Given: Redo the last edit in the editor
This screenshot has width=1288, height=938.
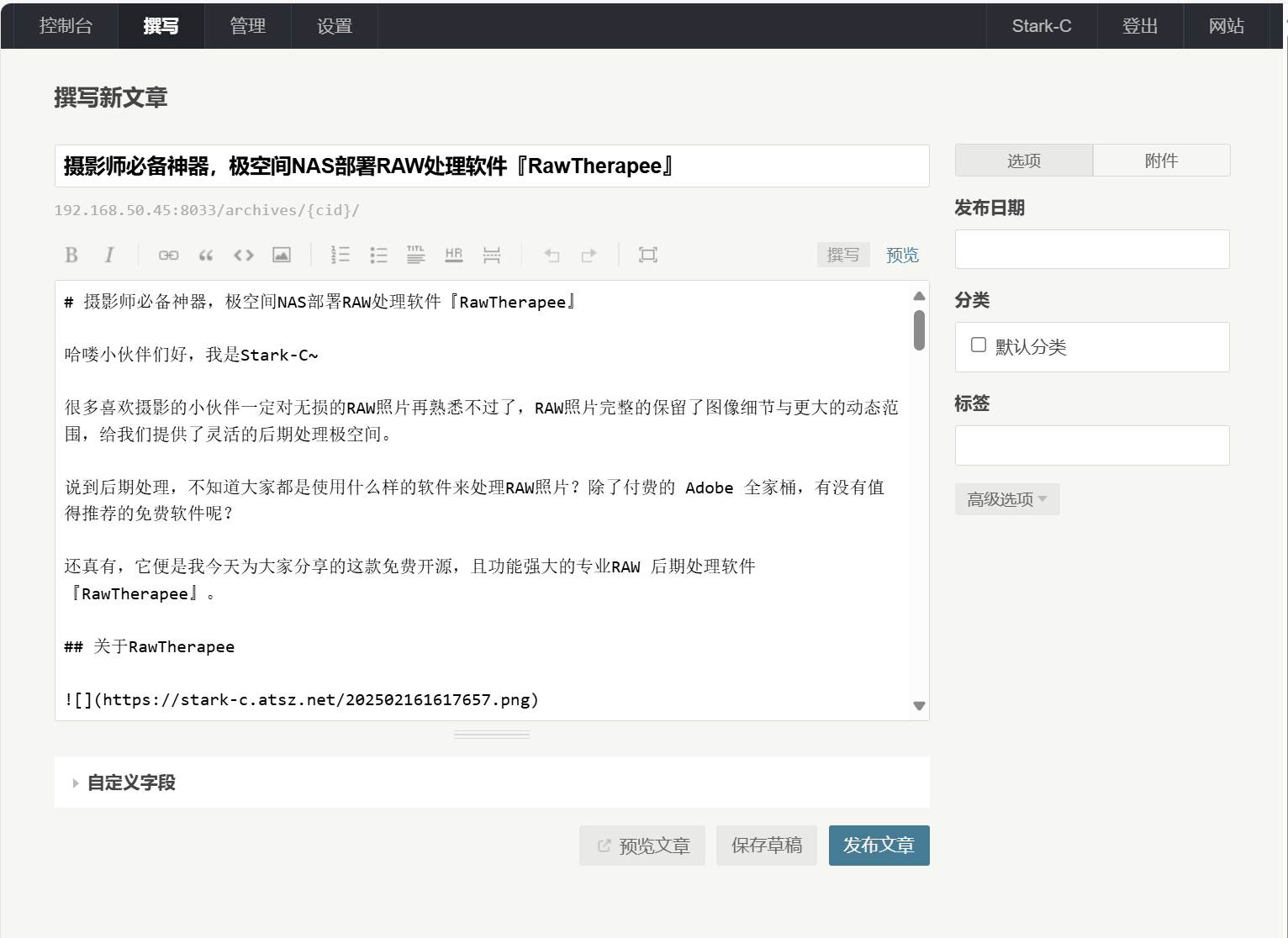Looking at the screenshot, I should click(x=589, y=255).
